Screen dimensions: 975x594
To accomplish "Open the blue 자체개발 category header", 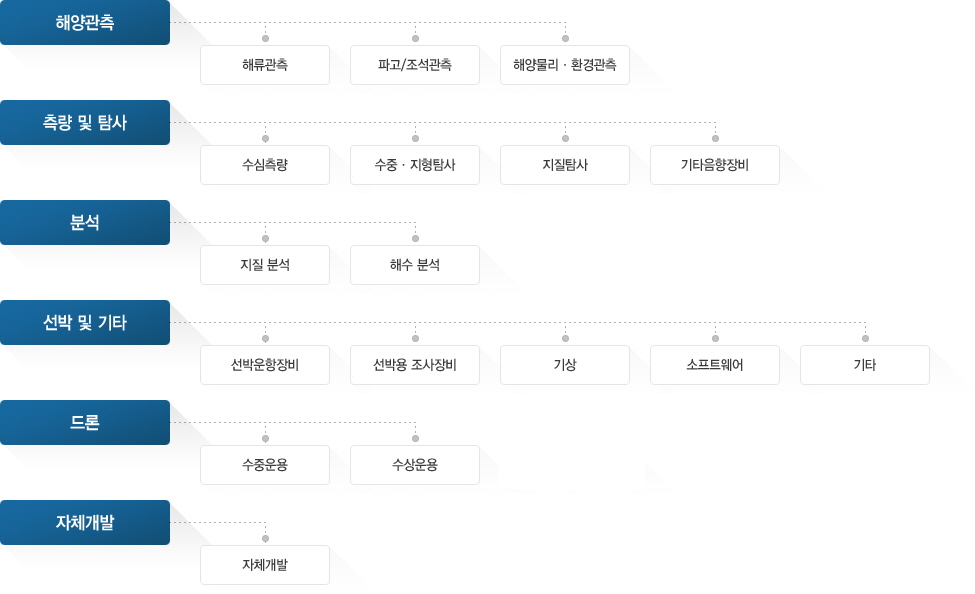I will tap(85, 522).
